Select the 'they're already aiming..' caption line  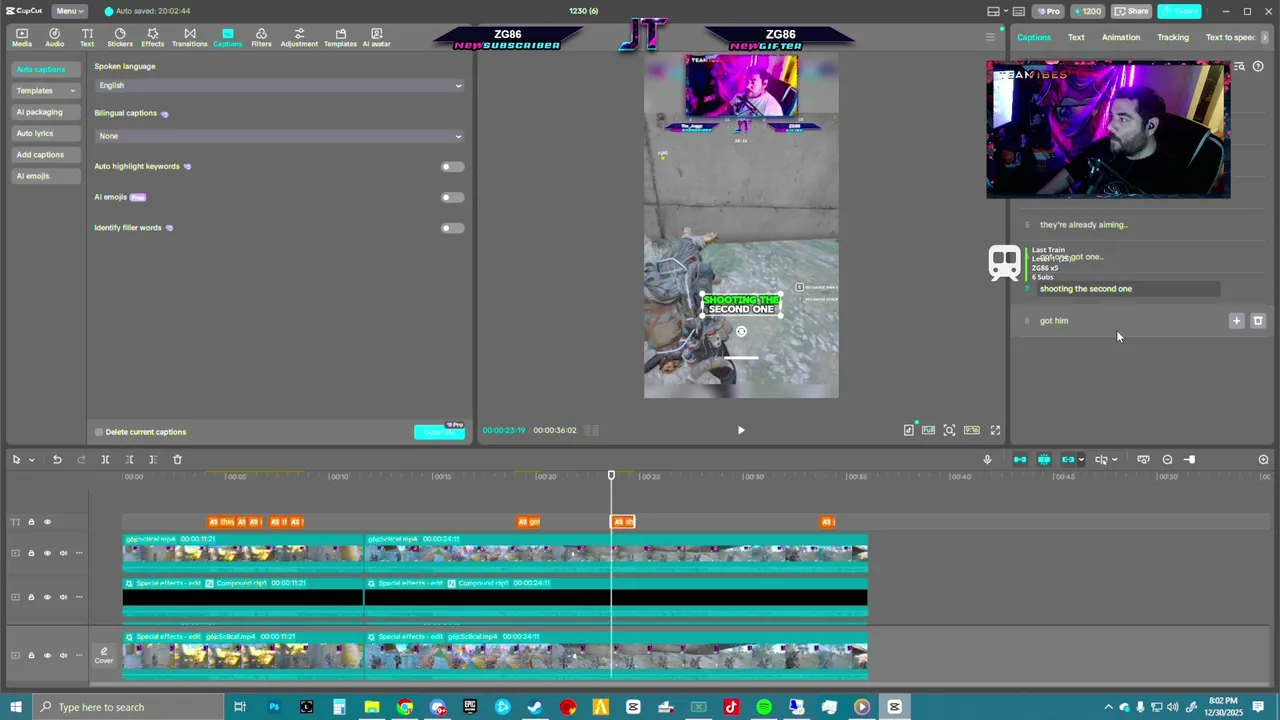pyautogui.click(x=1084, y=225)
